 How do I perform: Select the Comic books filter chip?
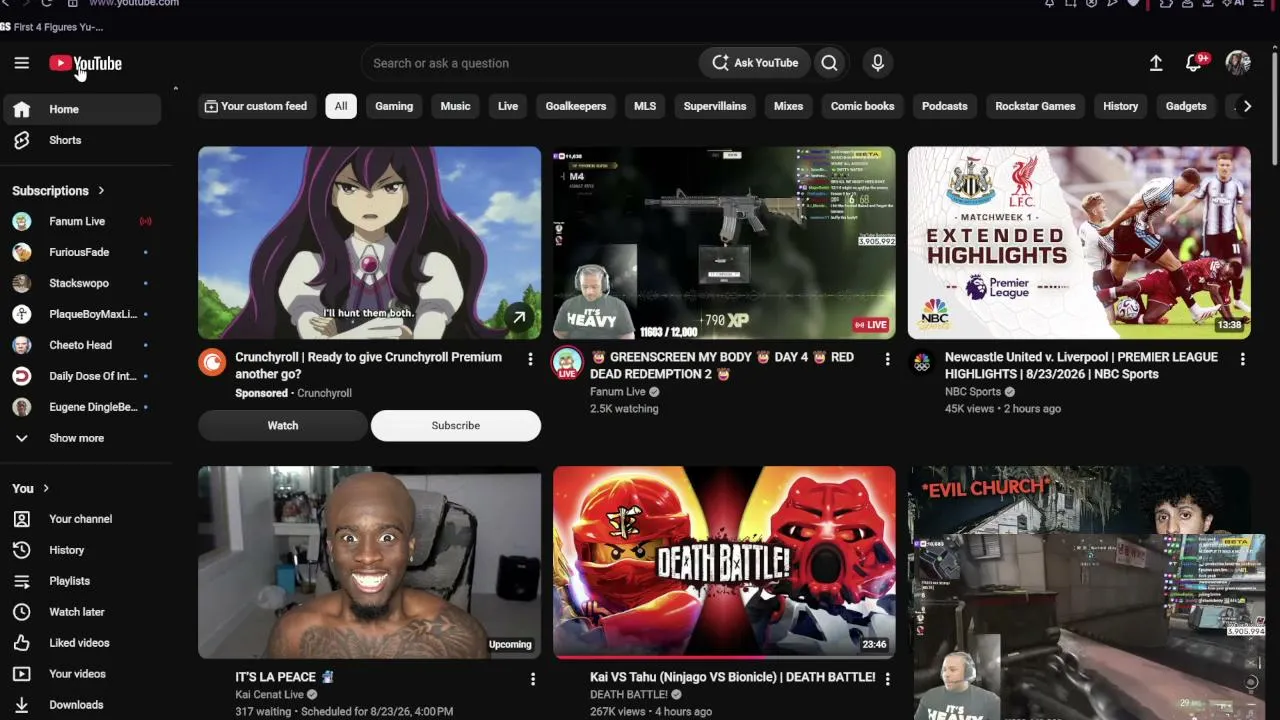coord(862,106)
